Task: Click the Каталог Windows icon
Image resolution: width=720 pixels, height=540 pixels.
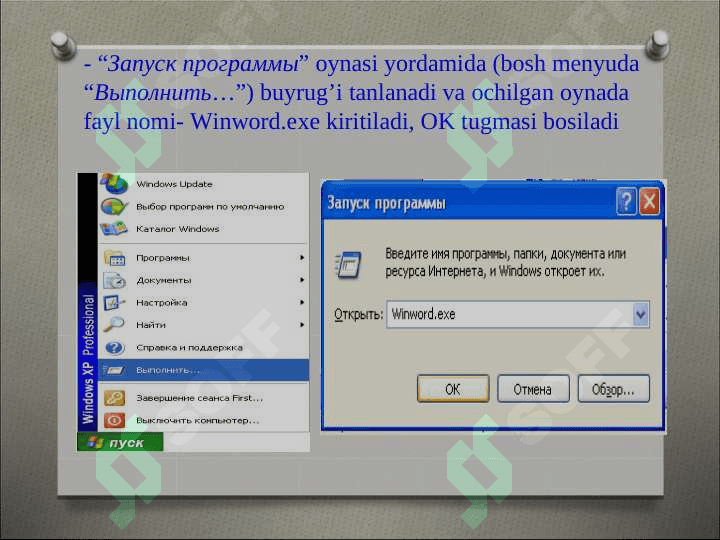Action: 114,229
